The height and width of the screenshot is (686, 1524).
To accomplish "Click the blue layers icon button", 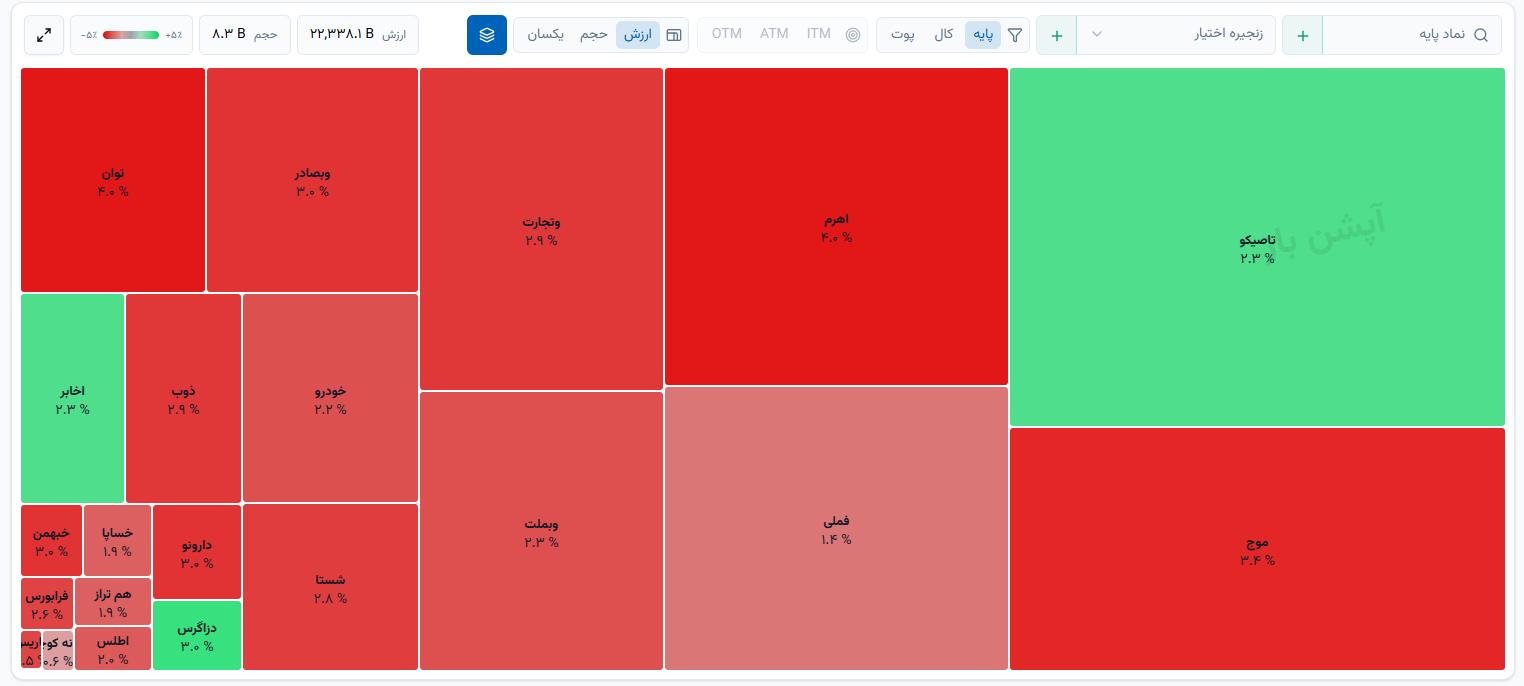I will coord(487,35).
